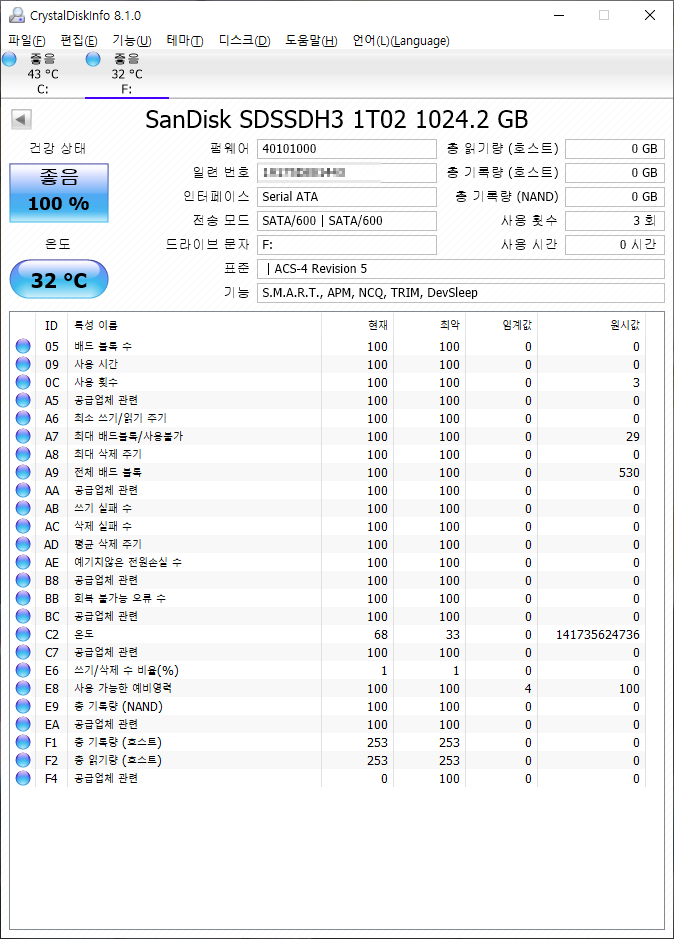Click status circle for drive C:

(9, 59)
